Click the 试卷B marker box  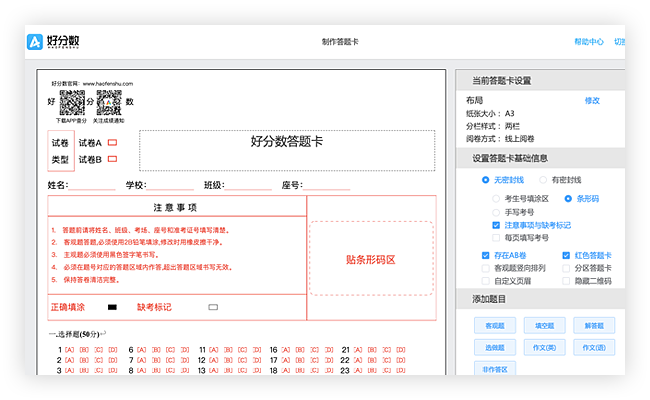(113, 159)
